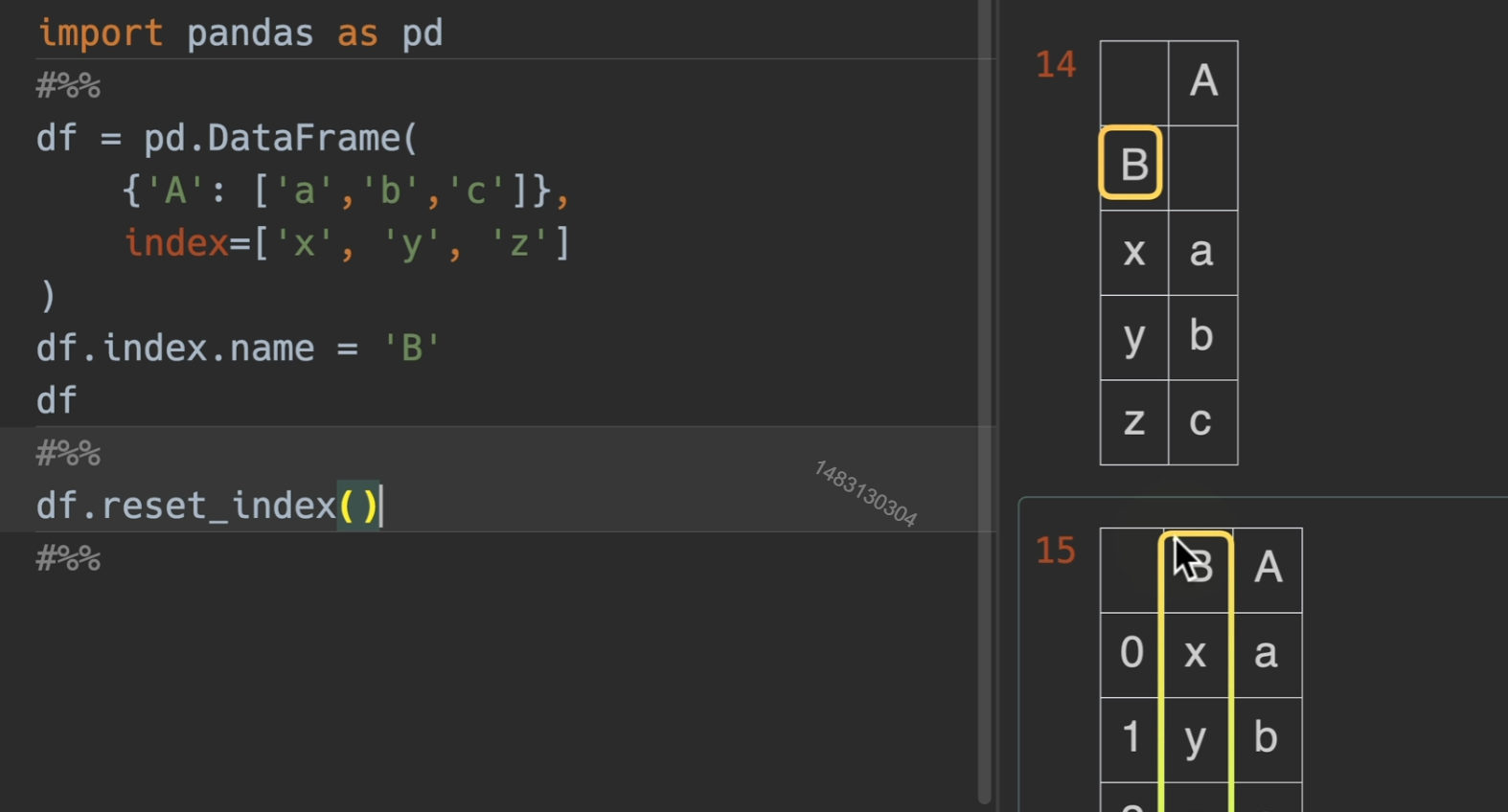This screenshot has height=812, width=1508.
Task: Click value cell b in output 15
Action: click(1266, 738)
